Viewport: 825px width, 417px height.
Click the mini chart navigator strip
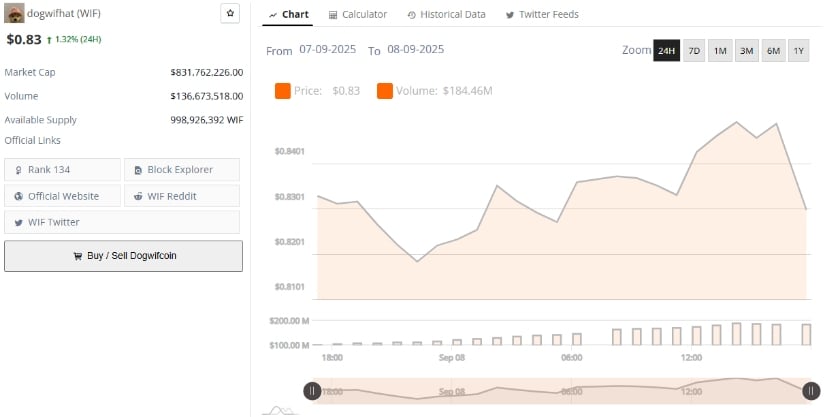coord(561,391)
